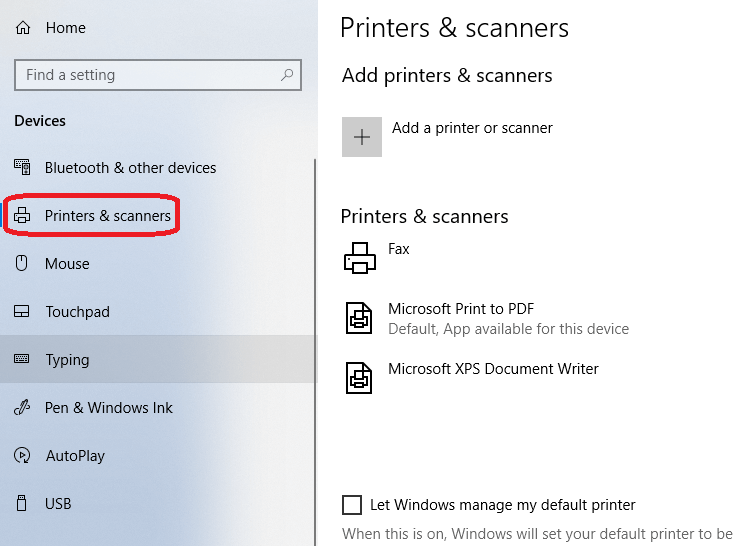742x546 pixels.
Task: Select Printers & scanners sidebar label
Action: (108, 216)
